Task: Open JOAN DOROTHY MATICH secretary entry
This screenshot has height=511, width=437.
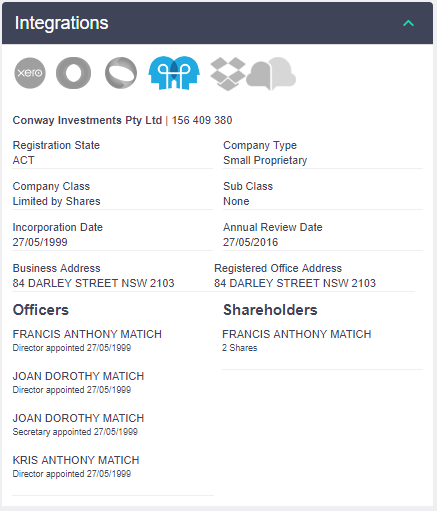Action: (x=78, y=424)
